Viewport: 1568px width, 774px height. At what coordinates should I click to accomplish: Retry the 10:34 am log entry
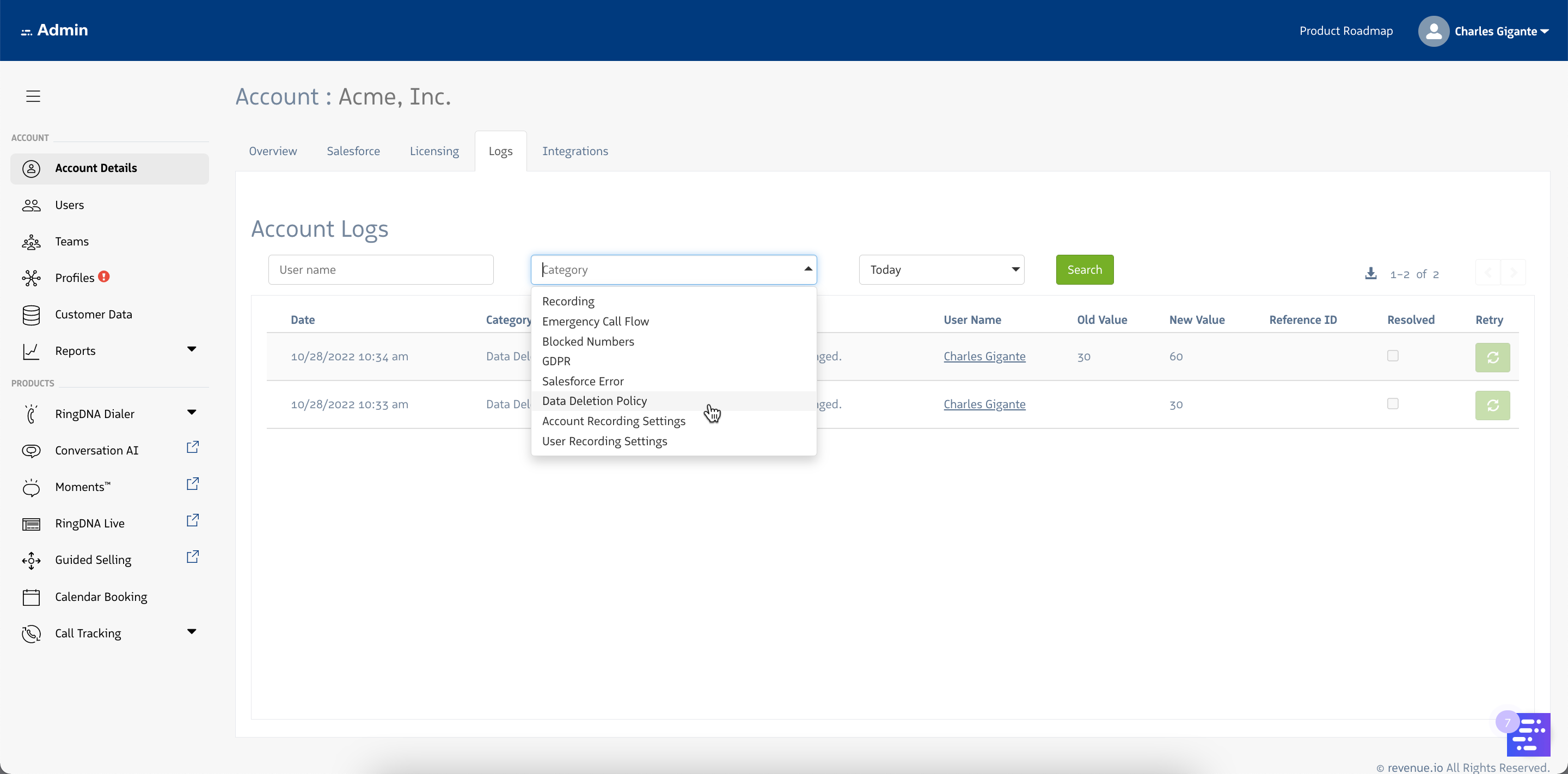click(x=1492, y=357)
